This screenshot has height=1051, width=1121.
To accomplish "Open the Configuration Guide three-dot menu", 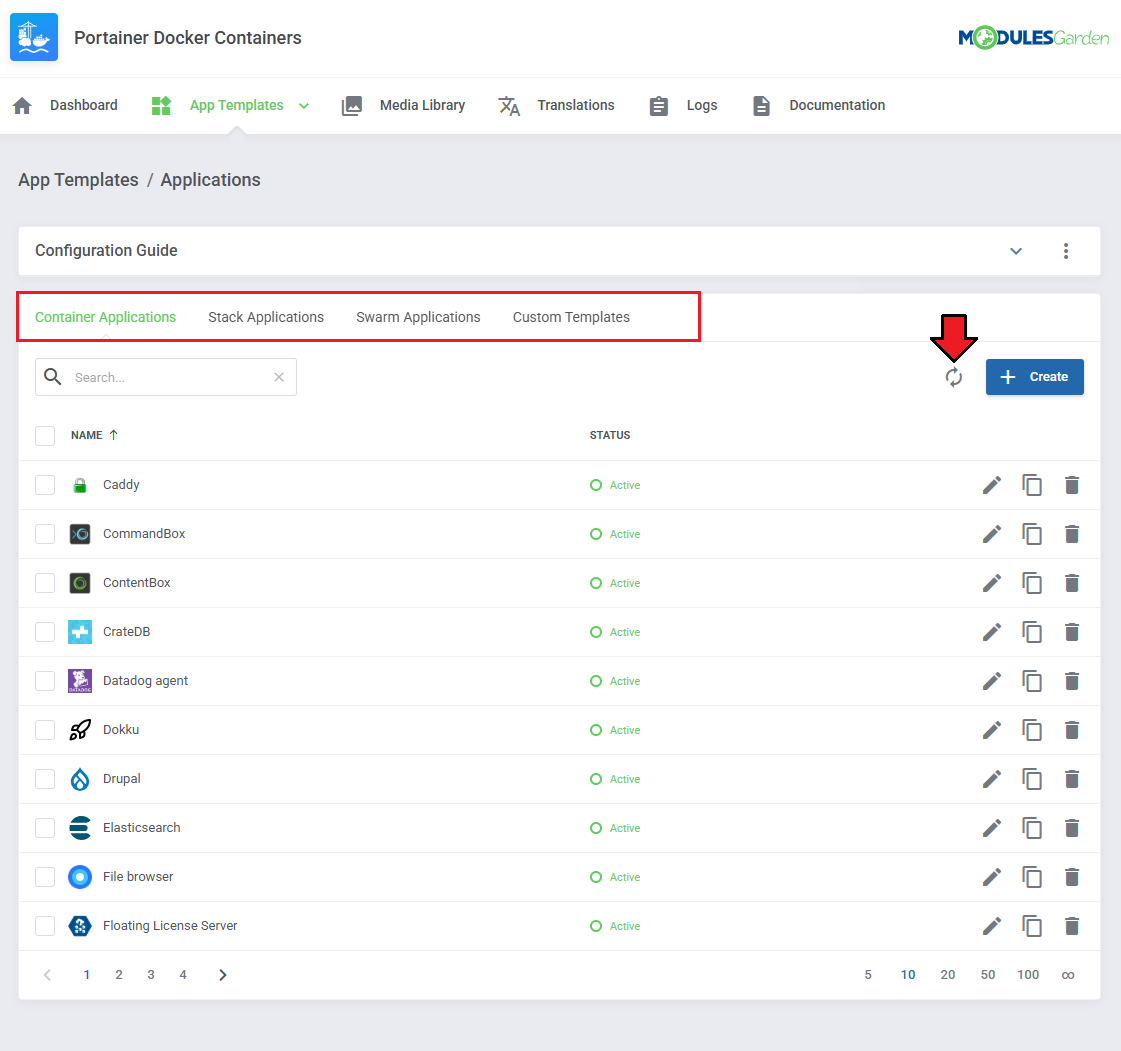I will (1065, 251).
